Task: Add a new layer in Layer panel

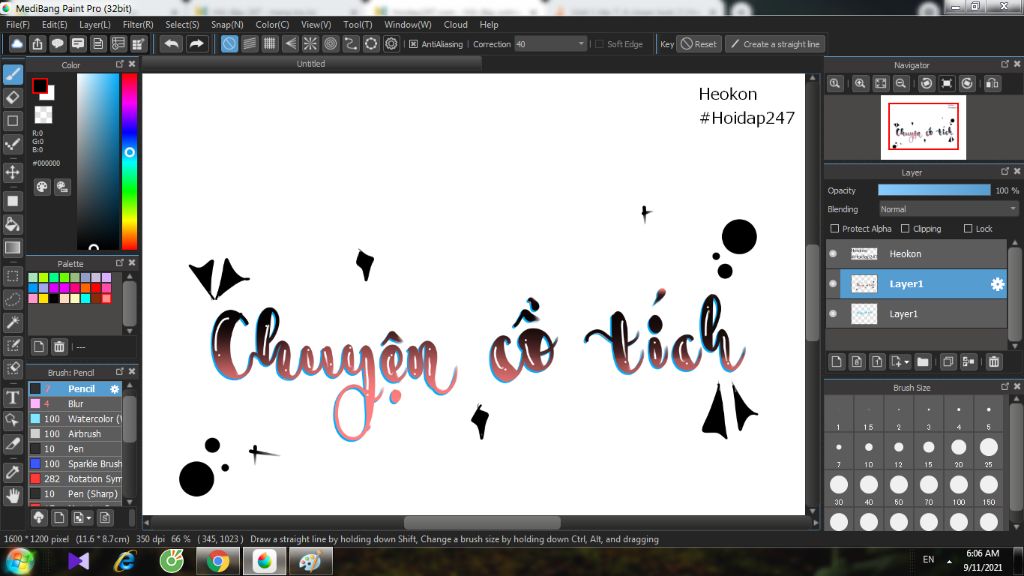Action: pyautogui.click(x=837, y=362)
